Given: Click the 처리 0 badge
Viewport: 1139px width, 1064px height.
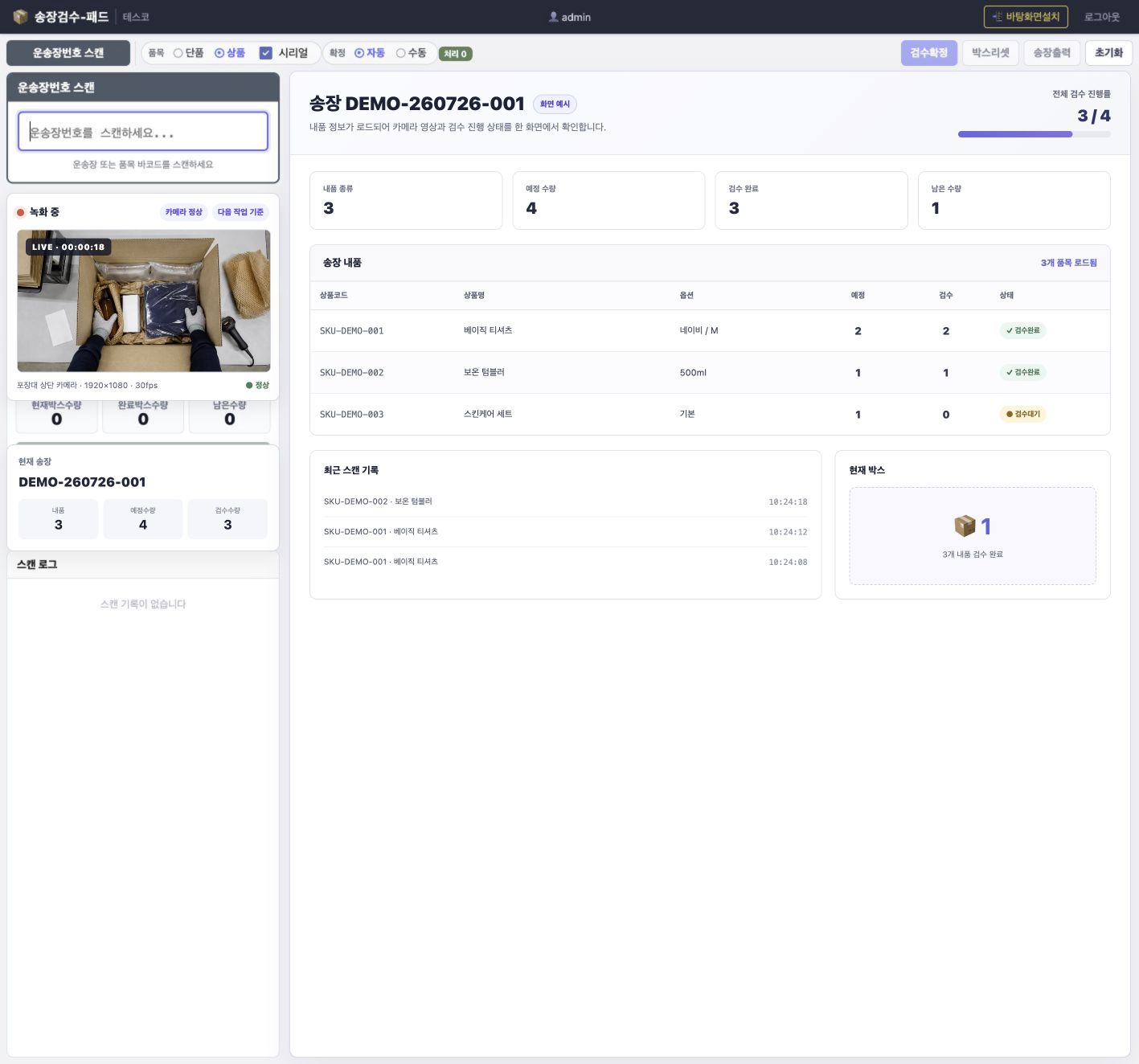Looking at the screenshot, I should (456, 54).
